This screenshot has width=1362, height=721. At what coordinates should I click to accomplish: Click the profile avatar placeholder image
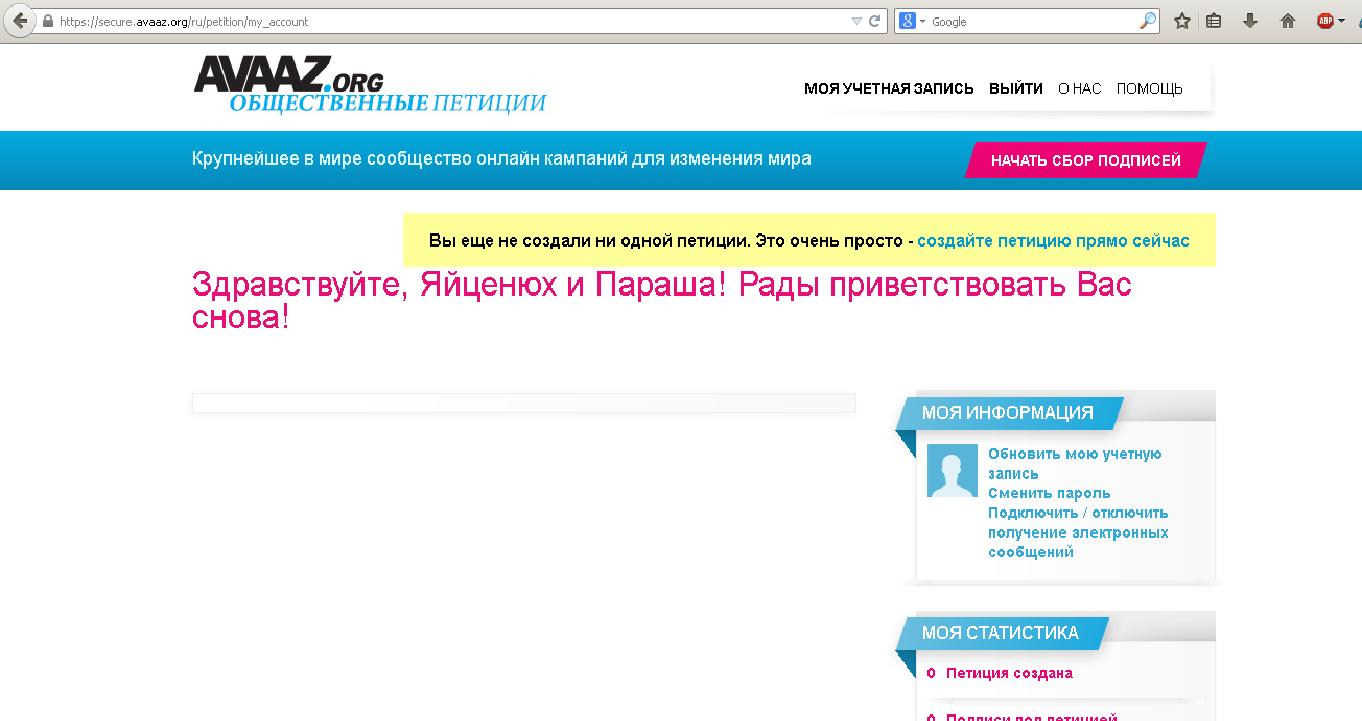952,470
